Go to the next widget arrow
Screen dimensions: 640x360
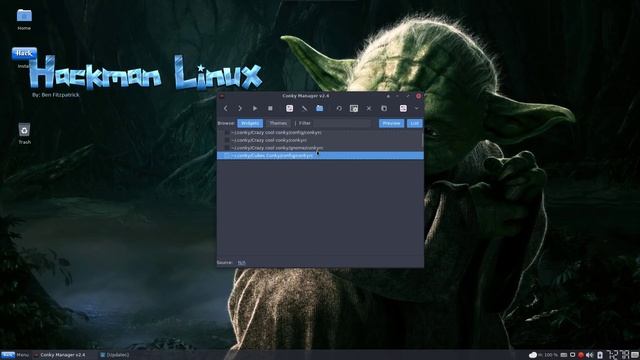(240, 109)
